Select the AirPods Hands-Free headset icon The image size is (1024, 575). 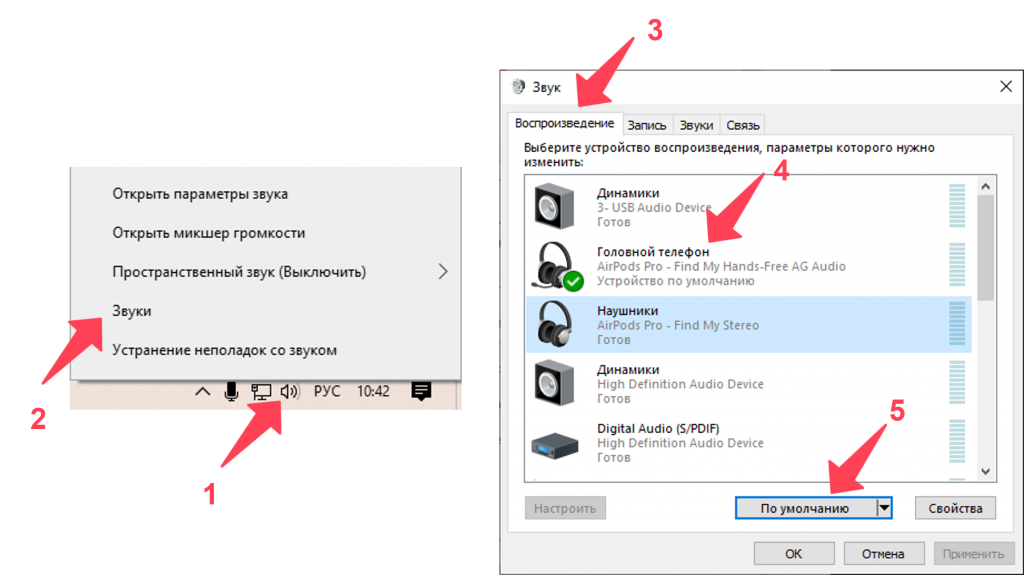pyautogui.click(x=557, y=266)
